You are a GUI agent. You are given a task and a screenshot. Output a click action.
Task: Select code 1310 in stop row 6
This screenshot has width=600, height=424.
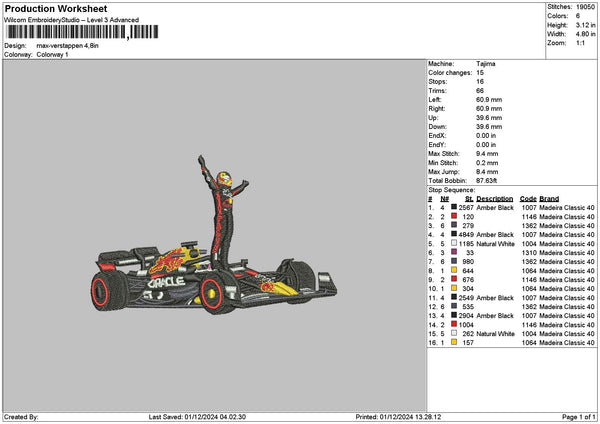pos(529,253)
